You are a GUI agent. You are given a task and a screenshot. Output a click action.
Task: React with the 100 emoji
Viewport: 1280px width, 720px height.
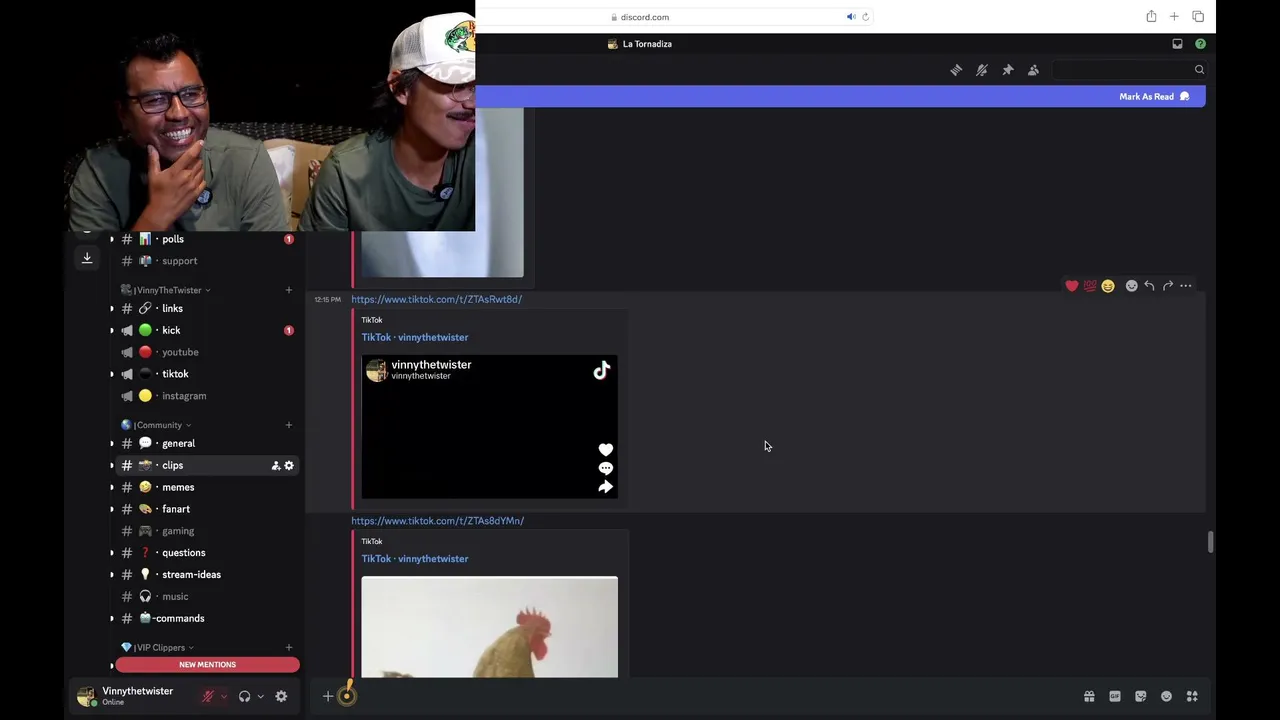pyautogui.click(x=1090, y=286)
